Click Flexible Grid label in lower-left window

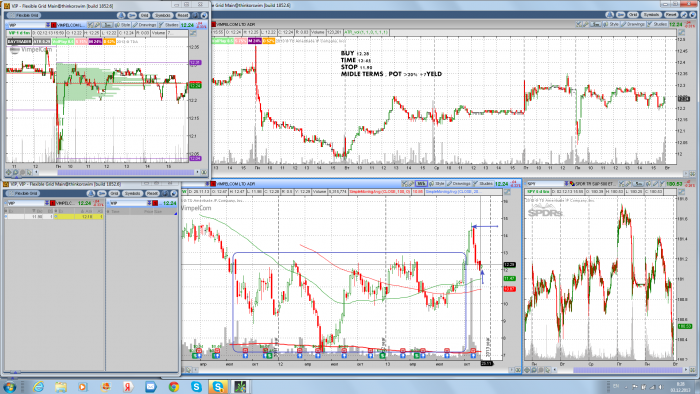click(23, 193)
